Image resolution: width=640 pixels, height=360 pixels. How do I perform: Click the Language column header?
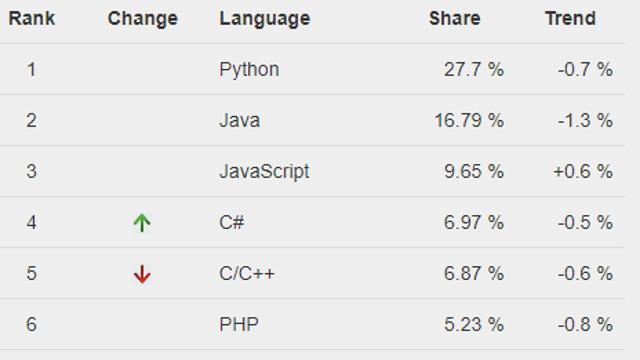point(265,19)
